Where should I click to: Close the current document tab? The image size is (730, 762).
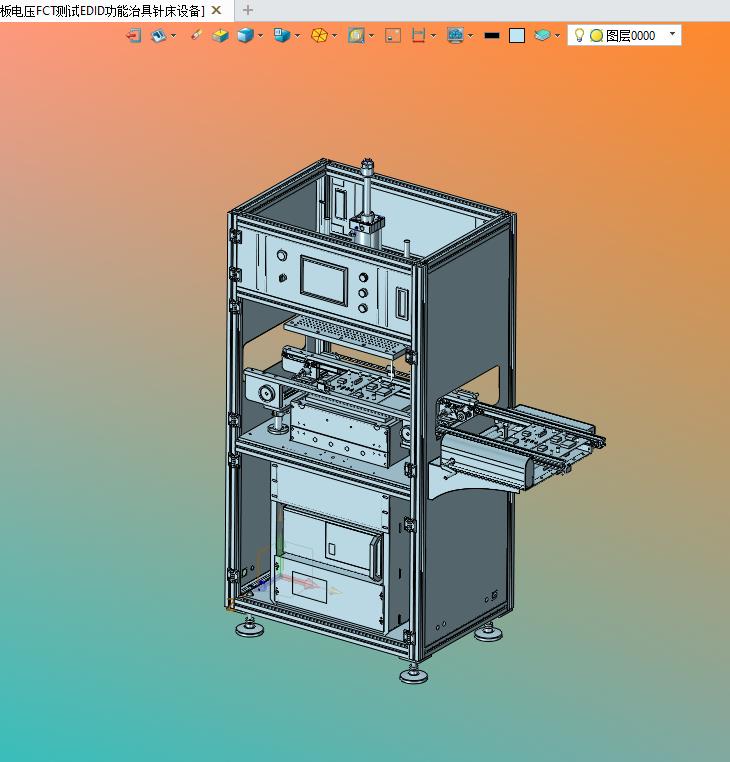pos(216,10)
